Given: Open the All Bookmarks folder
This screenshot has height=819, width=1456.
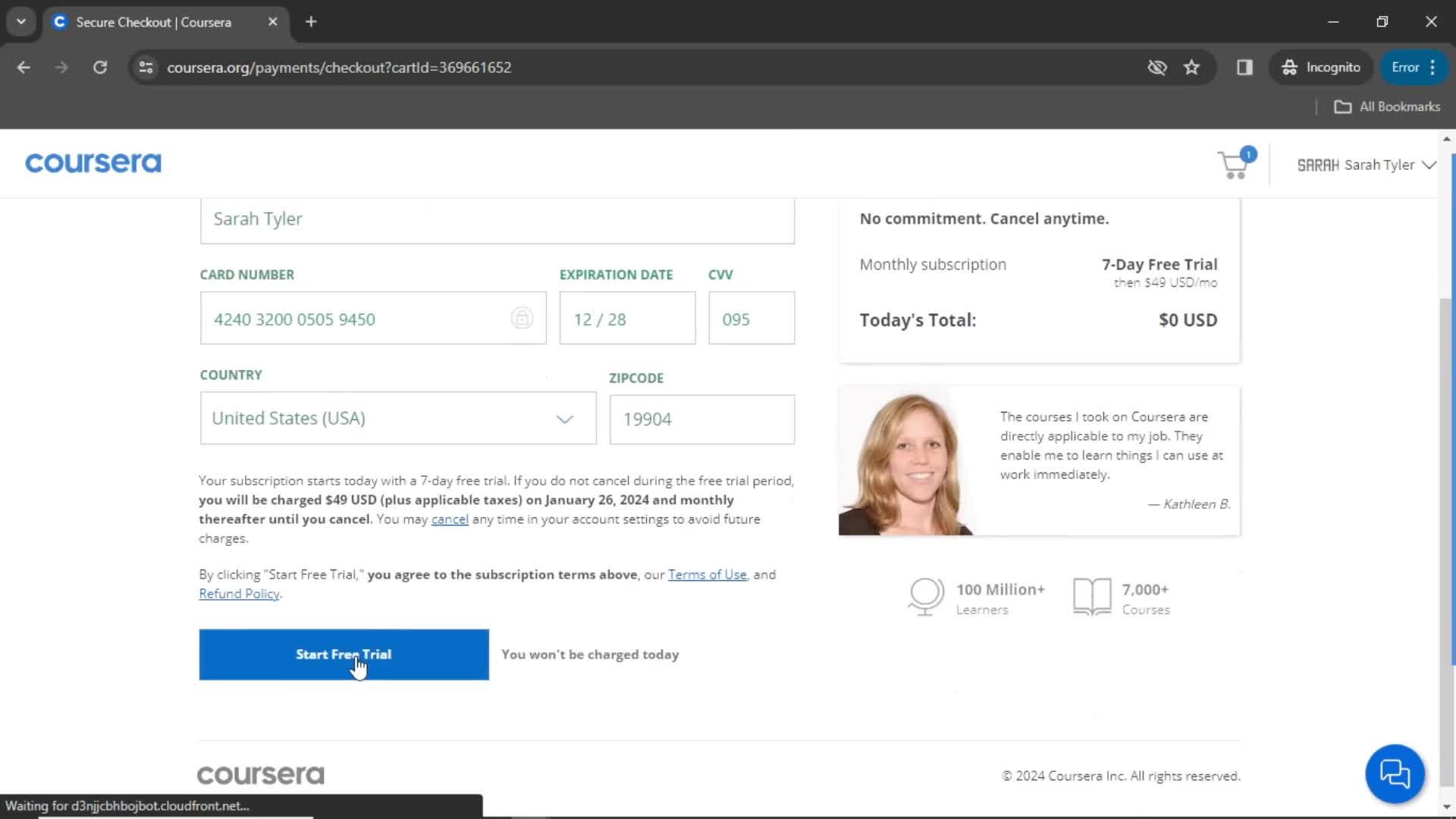Looking at the screenshot, I should point(1387,107).
